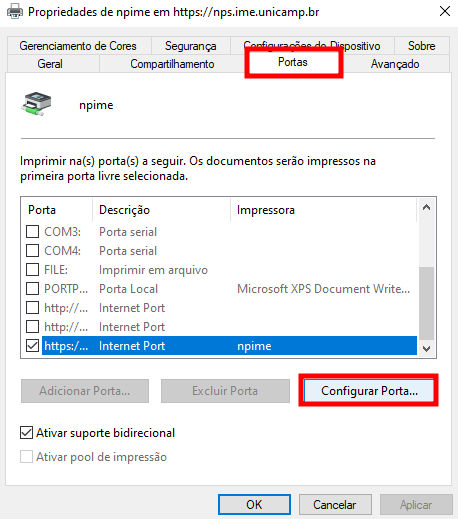This screenshot has width=458, height=519.
Task: Click the npime network printer icon
Action: click(x=36, y=104)
